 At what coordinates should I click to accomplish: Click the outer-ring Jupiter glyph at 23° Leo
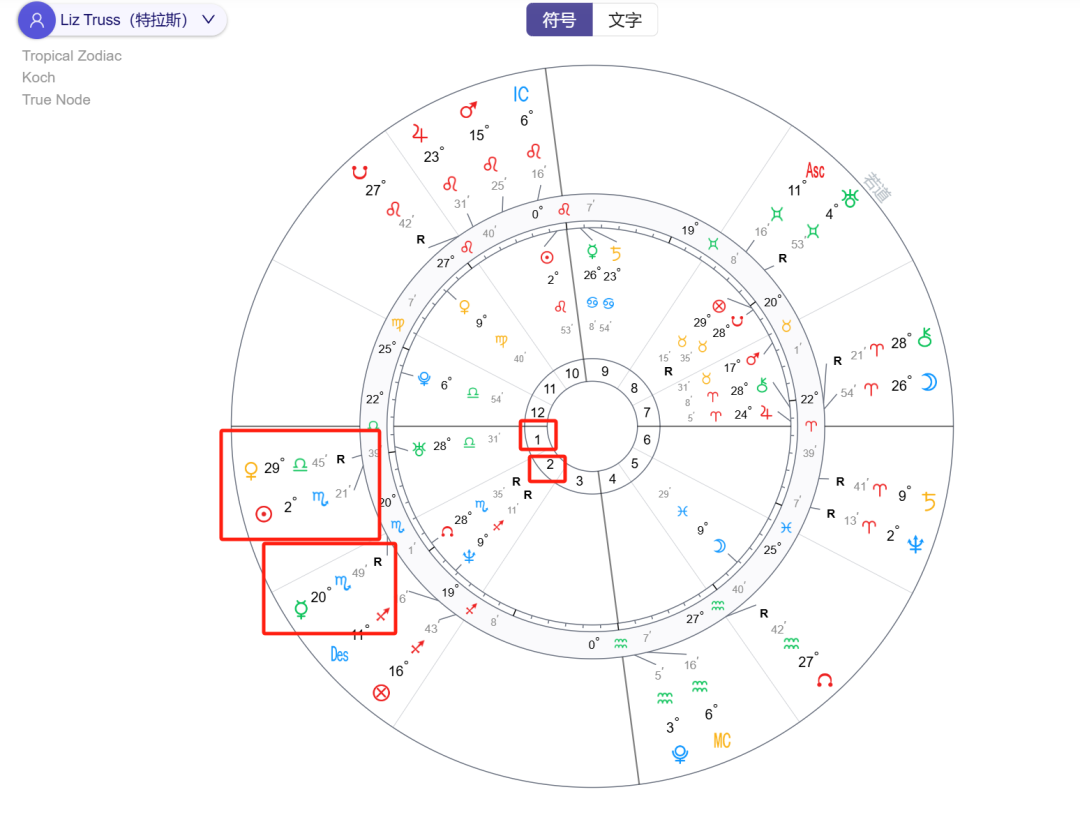click(x=419, y=132)
